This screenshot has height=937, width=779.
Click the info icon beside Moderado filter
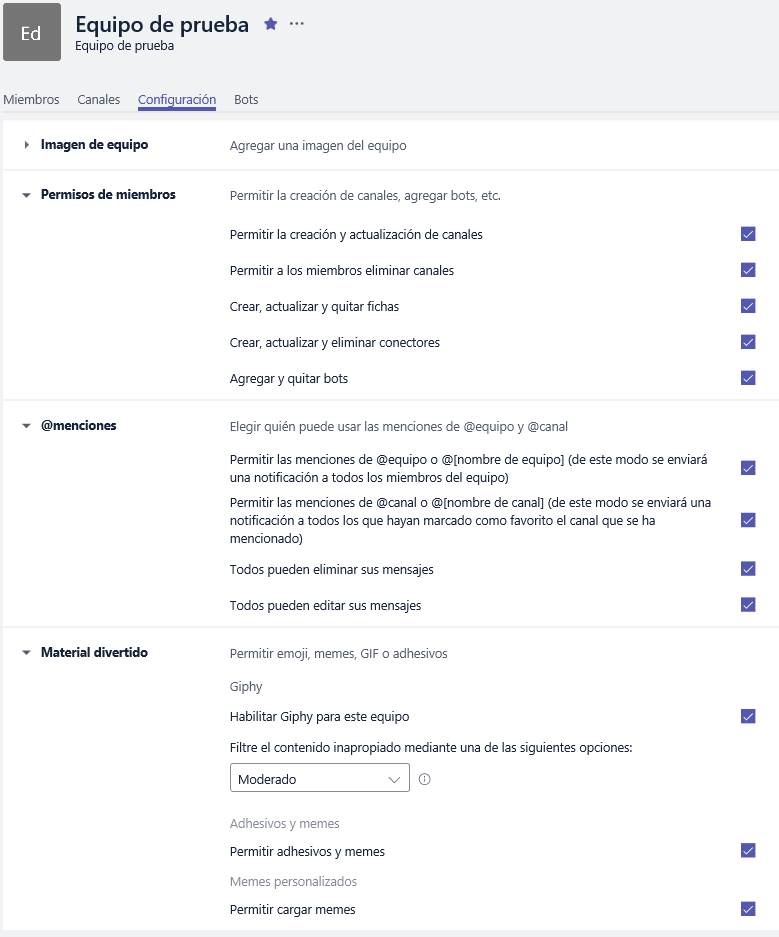(x=425, y=779)
